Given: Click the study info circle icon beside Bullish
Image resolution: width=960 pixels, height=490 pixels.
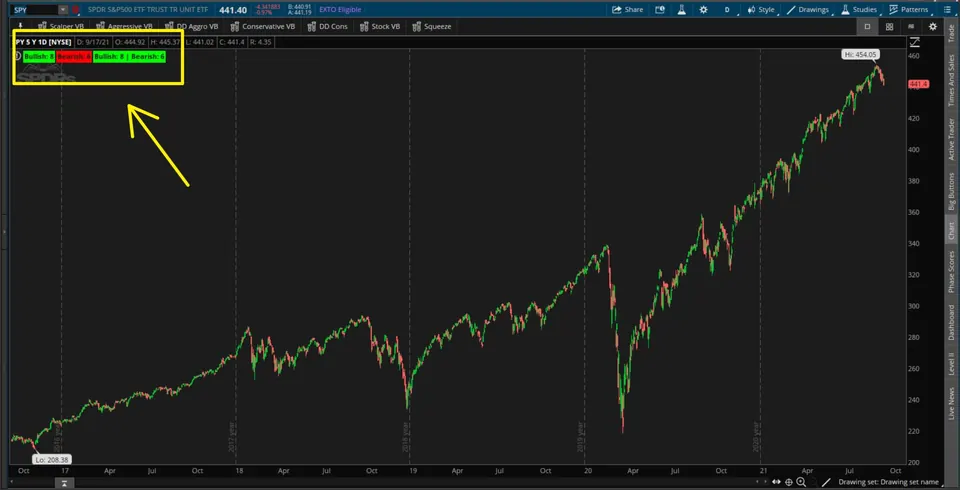Looking at the screenshot, I should 17,56.
